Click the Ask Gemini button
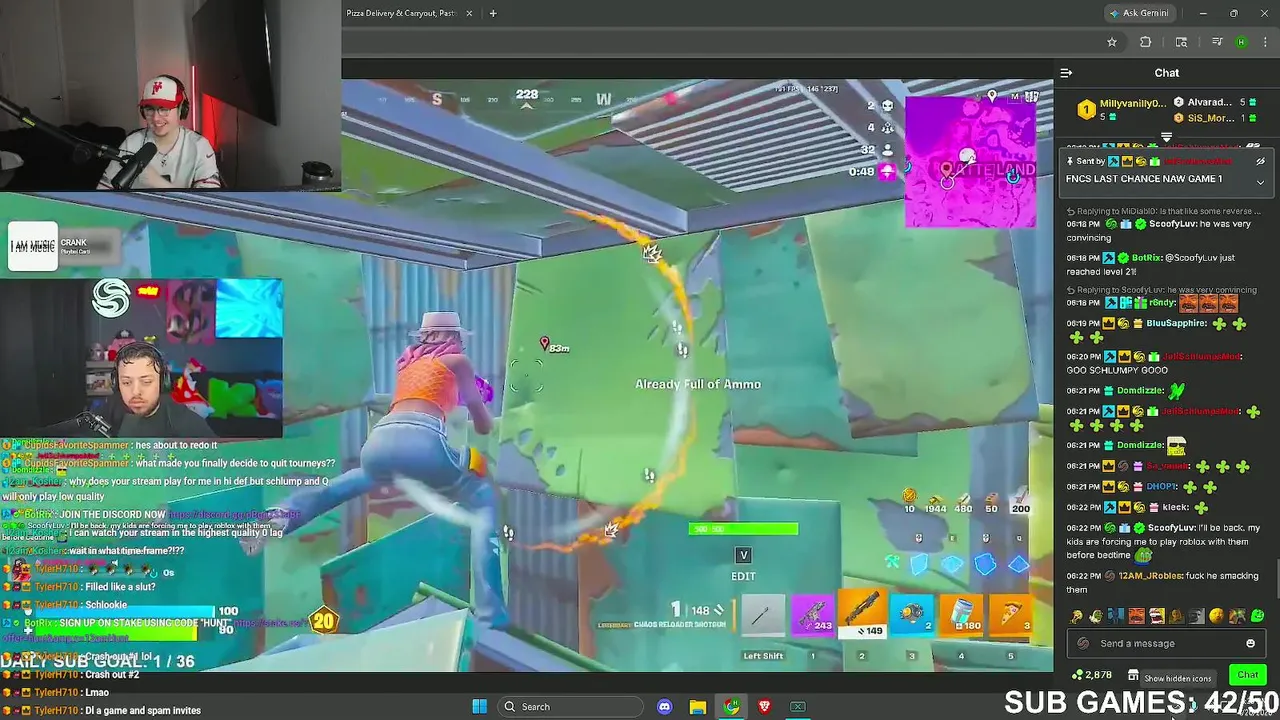The width and height of the screenshot is (1280, 720). tap(1138, 13)
